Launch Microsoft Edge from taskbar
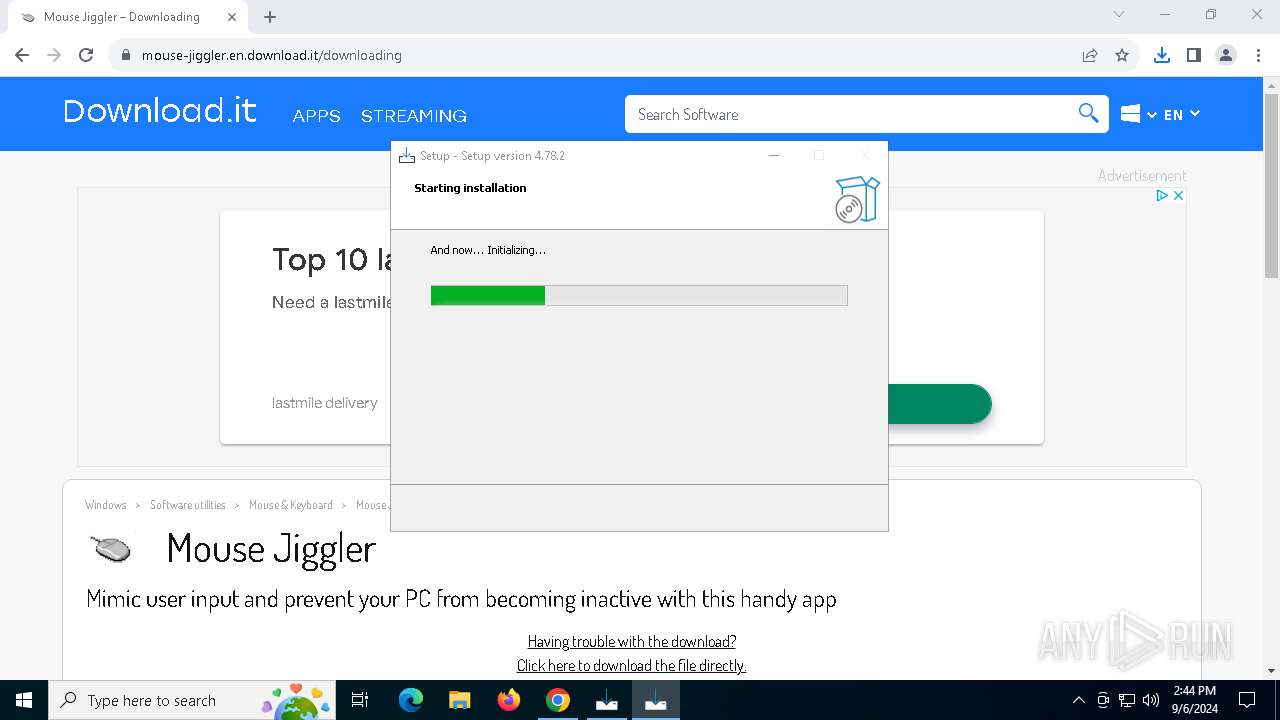Screen dimensions: 1280x720 click(x=411, y=700)
